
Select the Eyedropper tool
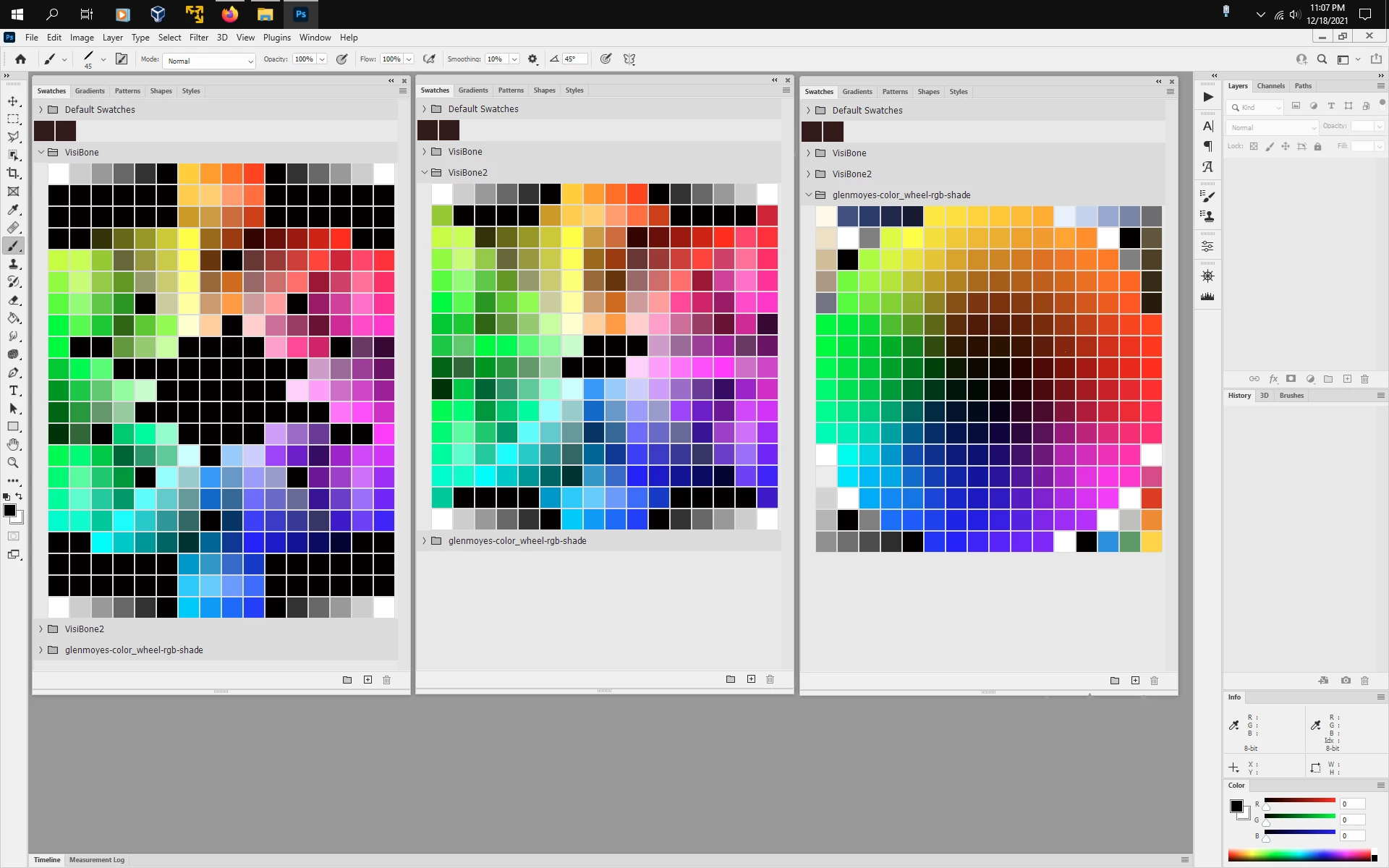tap(13, 210)
